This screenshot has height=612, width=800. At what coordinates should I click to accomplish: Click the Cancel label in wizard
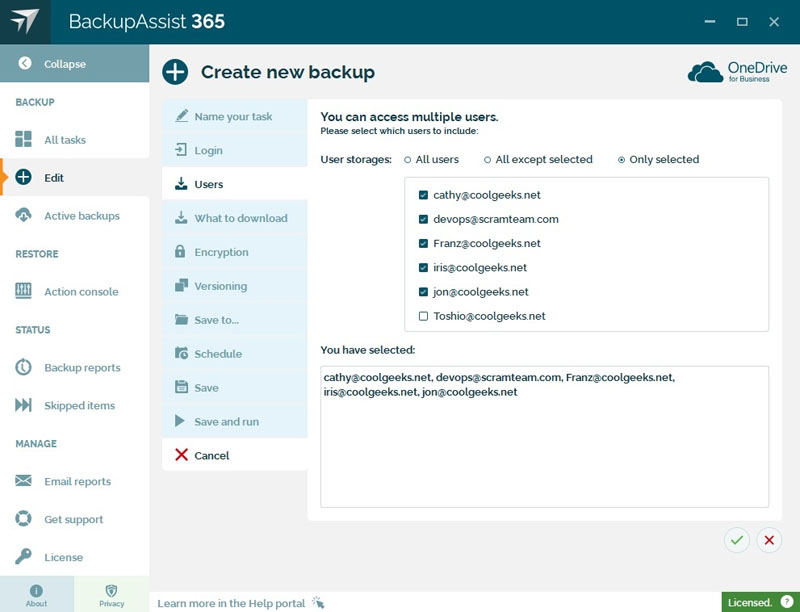(211, 455)
